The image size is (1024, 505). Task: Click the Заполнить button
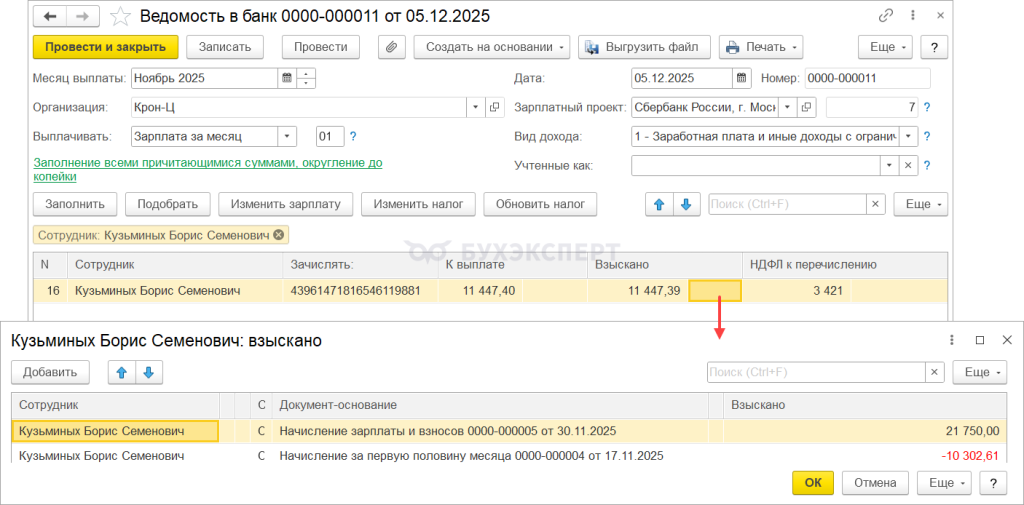coord(74,204)
